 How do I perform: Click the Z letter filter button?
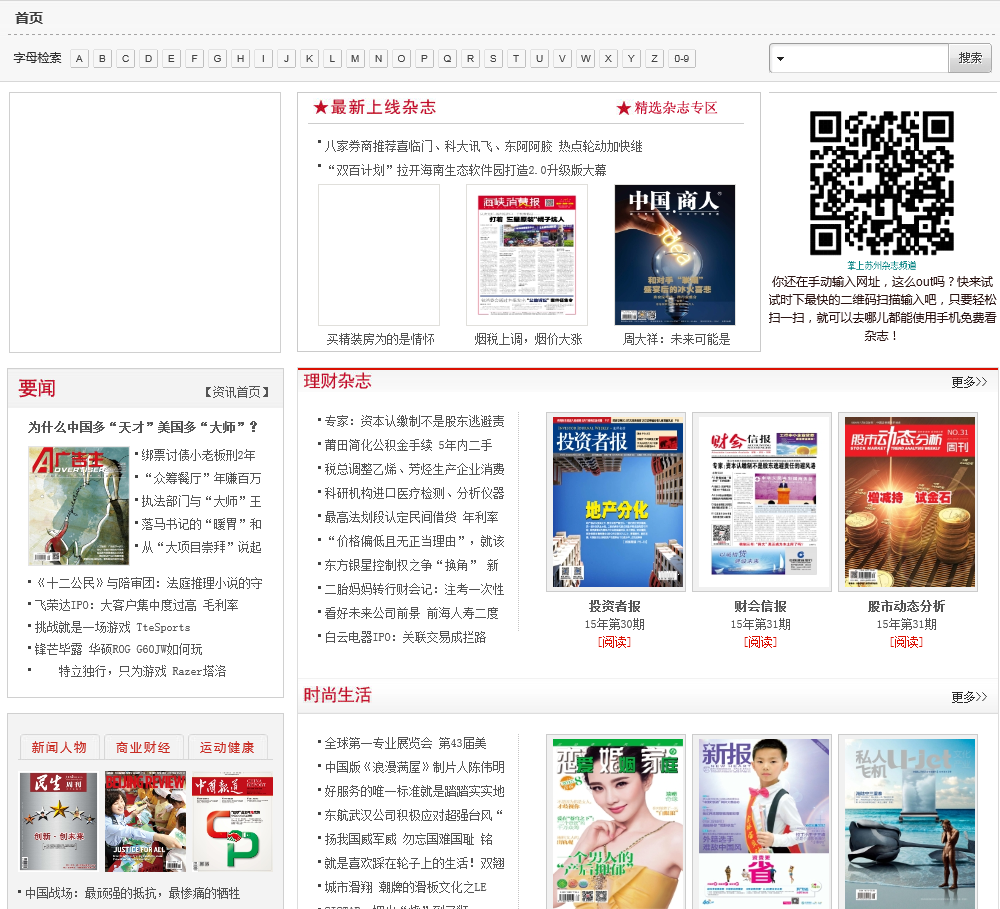[654, 58]
